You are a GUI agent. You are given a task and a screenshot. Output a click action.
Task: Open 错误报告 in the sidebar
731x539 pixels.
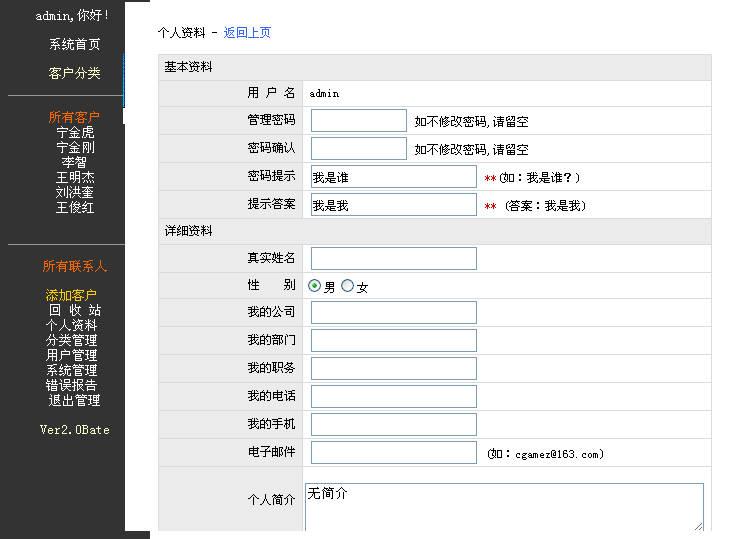tap(72, 386)
